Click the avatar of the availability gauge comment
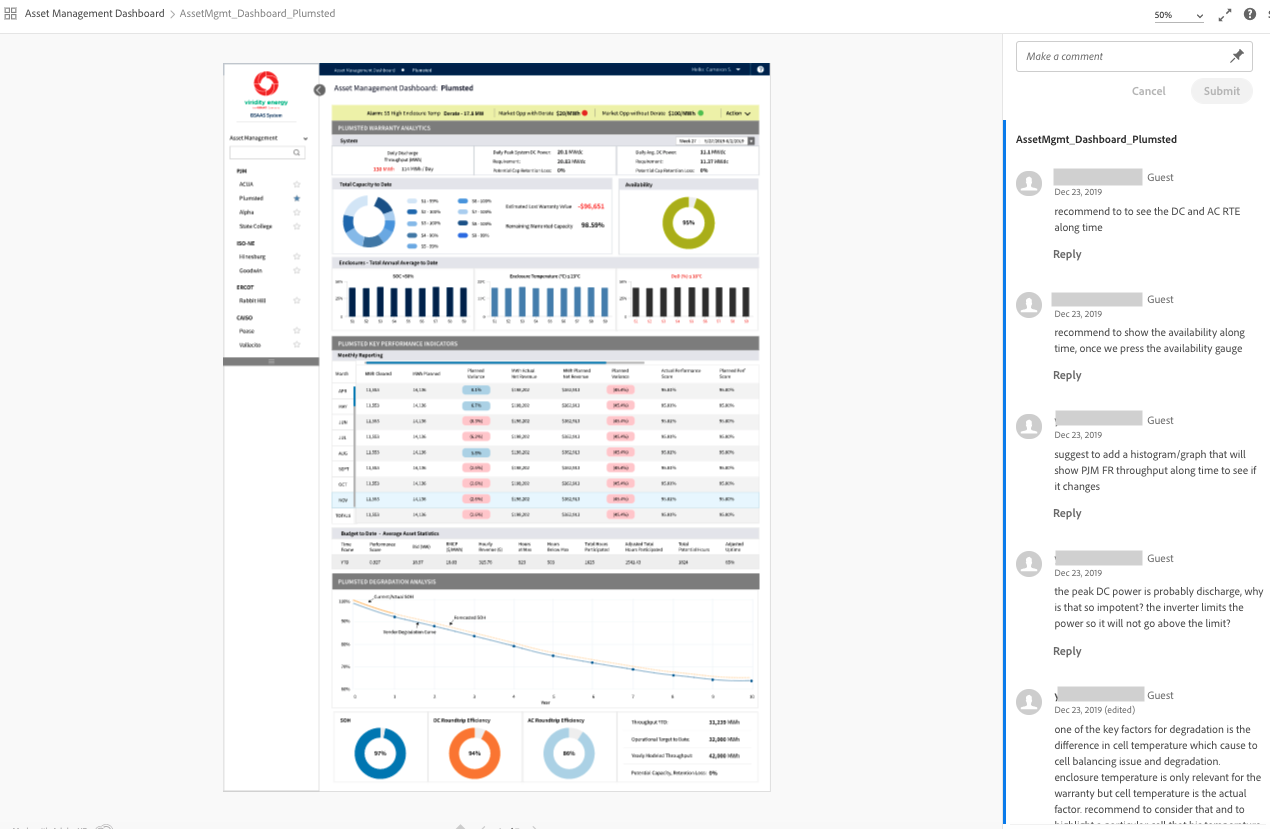Image resolution: width=1270 pixels, height=829 pixels. tap(1029, 305)
